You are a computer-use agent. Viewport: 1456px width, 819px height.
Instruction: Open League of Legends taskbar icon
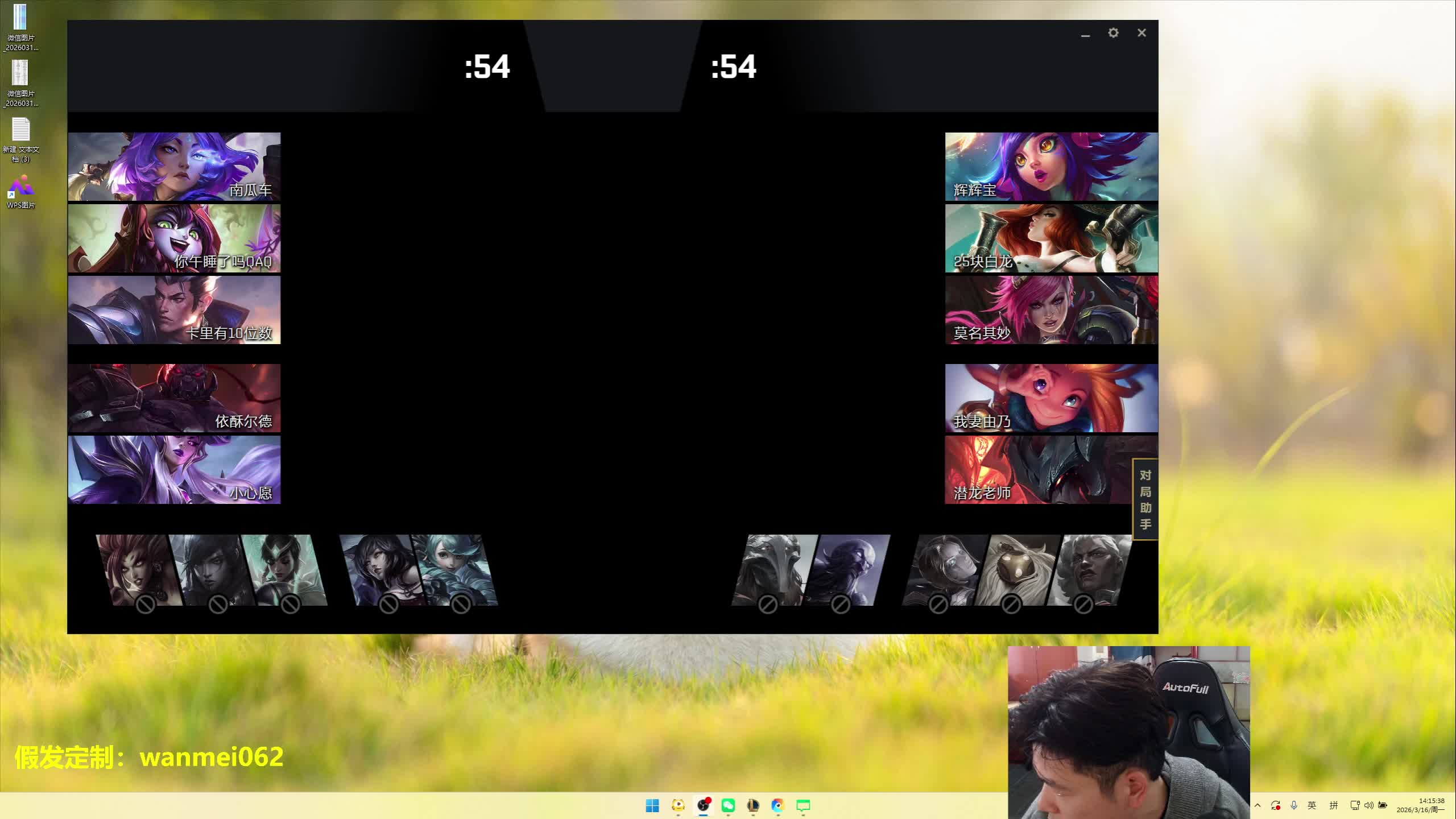point(753,805)
